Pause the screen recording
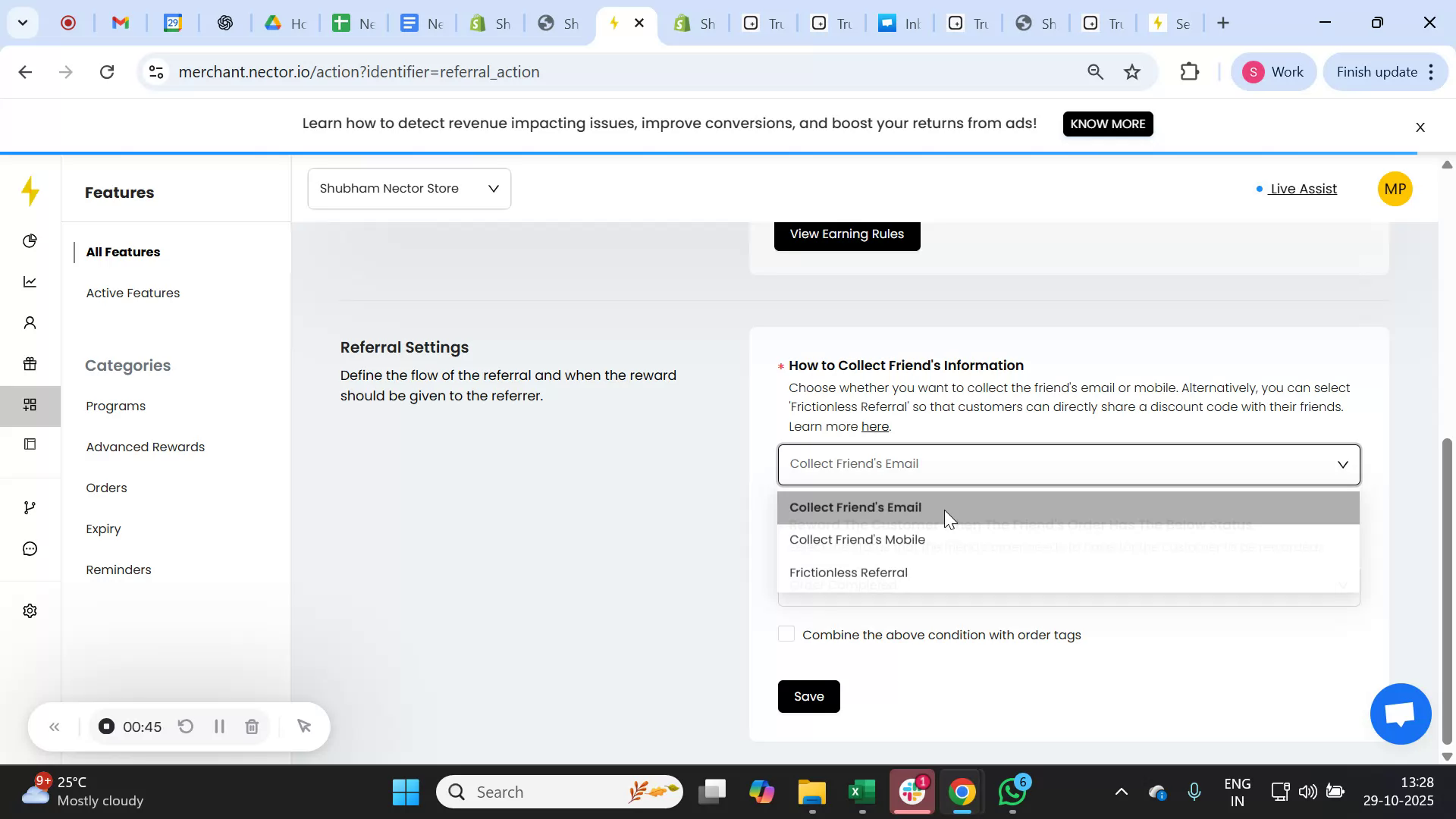1456x819 pixels. [x=218, y=726]
